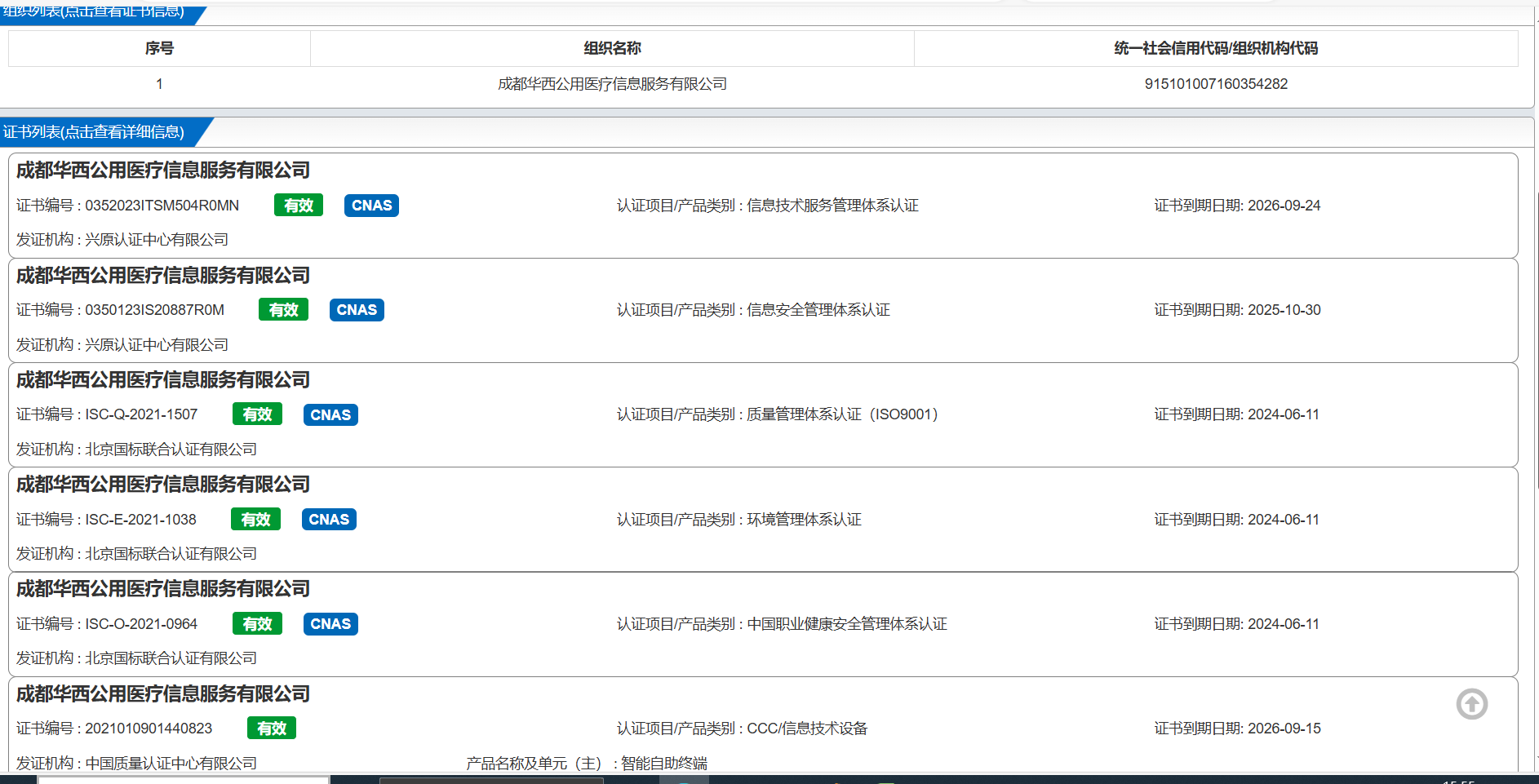This screenshot has height=784, width=1539.
Task: Click CNAS badge for certificate 0352023ITSM504R0MN
Action: point(372,206)
